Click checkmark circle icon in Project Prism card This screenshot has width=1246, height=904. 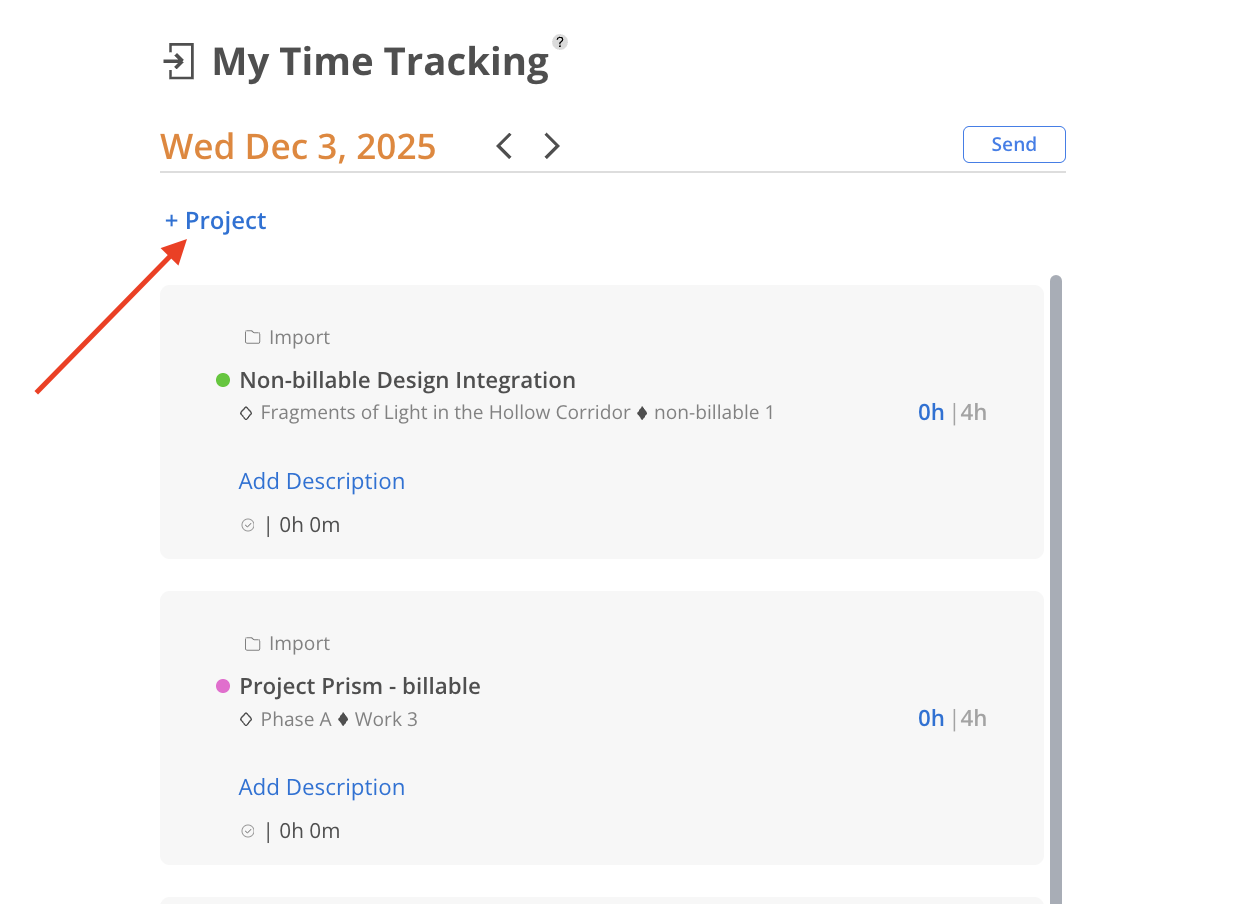click(248, 831)
